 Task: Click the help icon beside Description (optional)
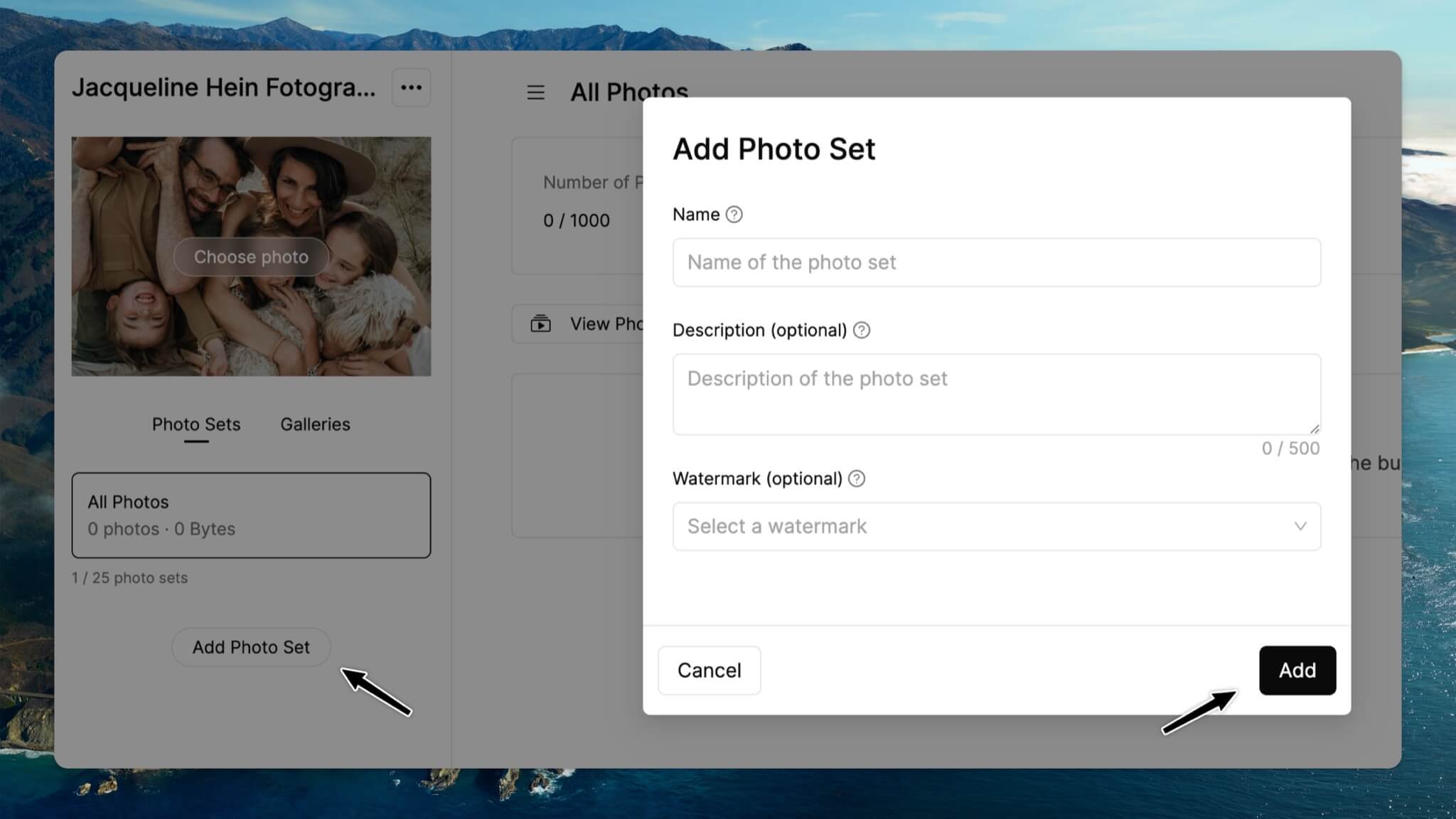pos(861,330)
